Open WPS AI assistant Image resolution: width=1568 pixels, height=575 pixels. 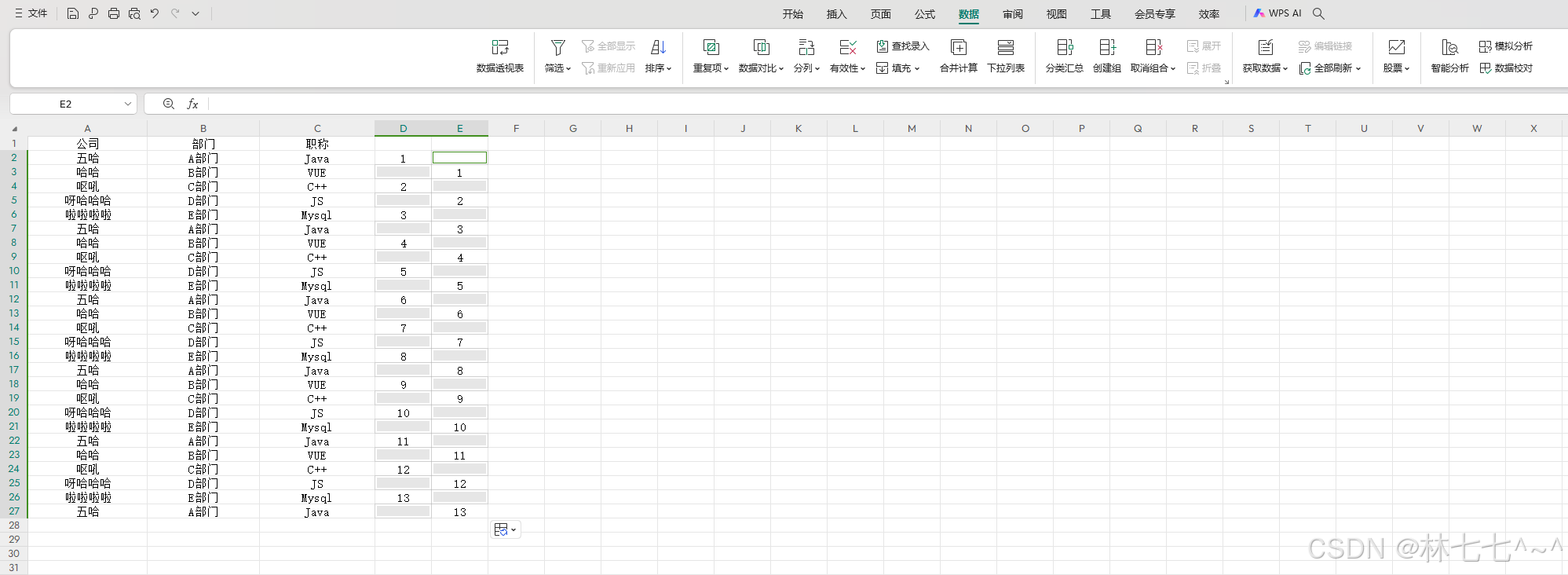[1277, 13]
